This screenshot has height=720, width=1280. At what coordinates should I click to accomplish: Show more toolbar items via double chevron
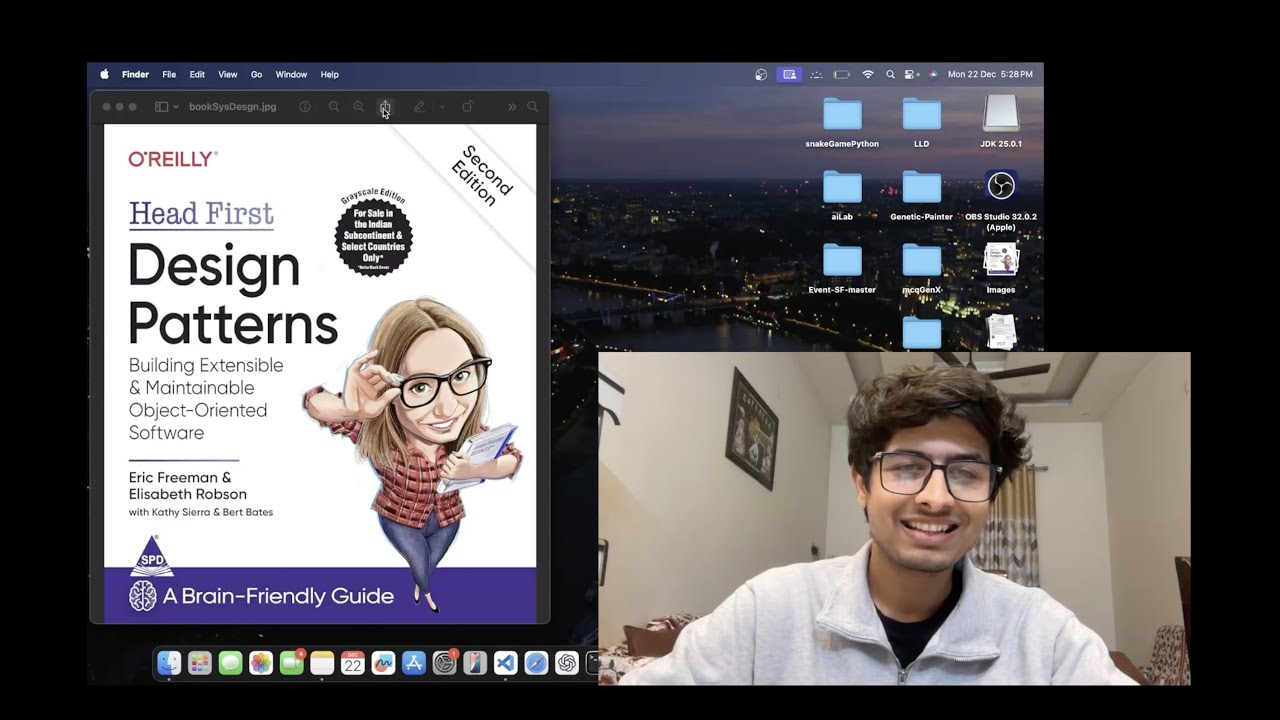(512, 106)
